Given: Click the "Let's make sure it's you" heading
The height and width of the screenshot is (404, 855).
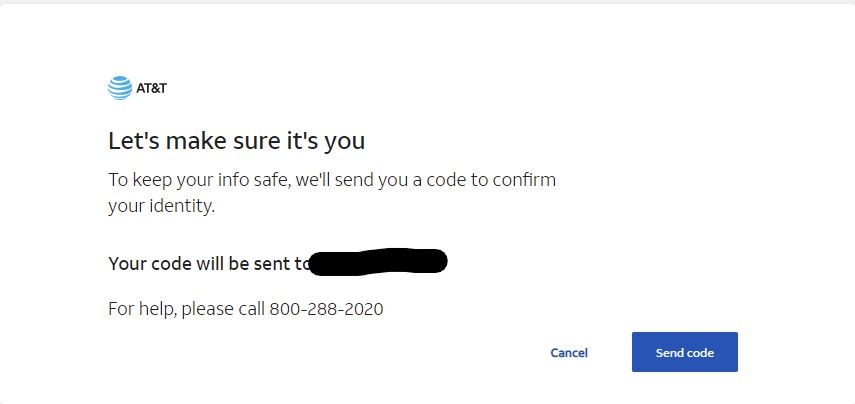Looking at the screenshot, I should (237, 141).
